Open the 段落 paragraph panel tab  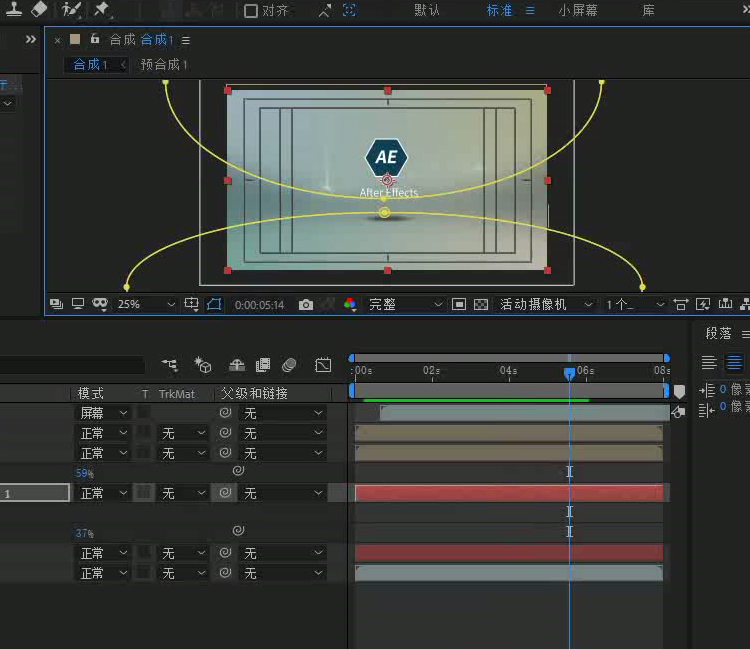[x=718, y=333]
